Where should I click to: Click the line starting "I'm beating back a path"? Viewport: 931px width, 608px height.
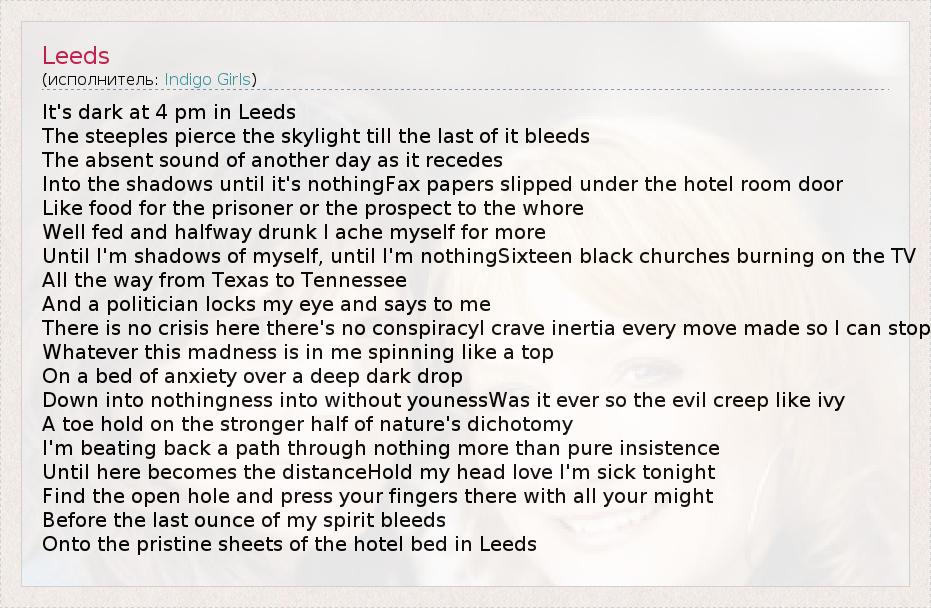tap(381, 448)
